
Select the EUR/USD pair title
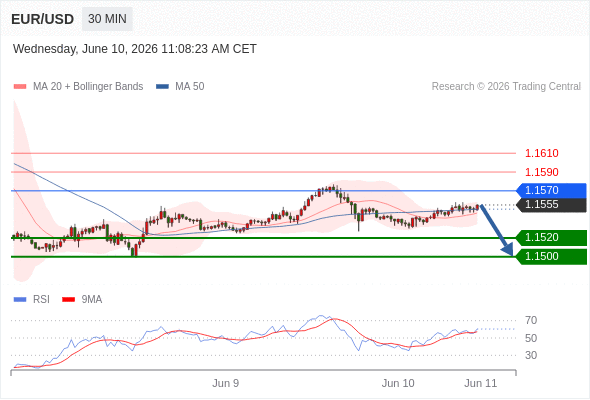43,19
